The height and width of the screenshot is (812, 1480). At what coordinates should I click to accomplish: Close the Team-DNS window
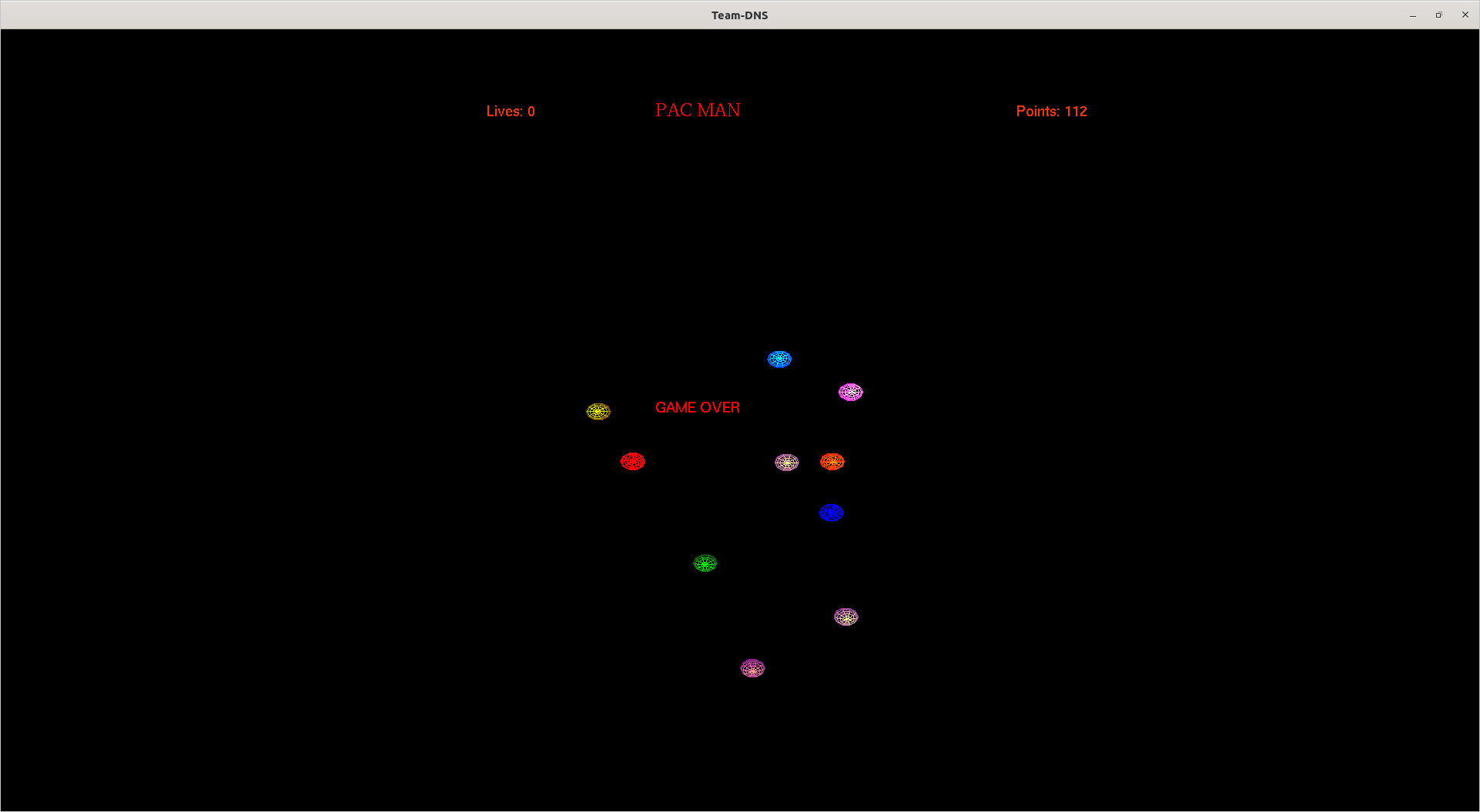1465,15
